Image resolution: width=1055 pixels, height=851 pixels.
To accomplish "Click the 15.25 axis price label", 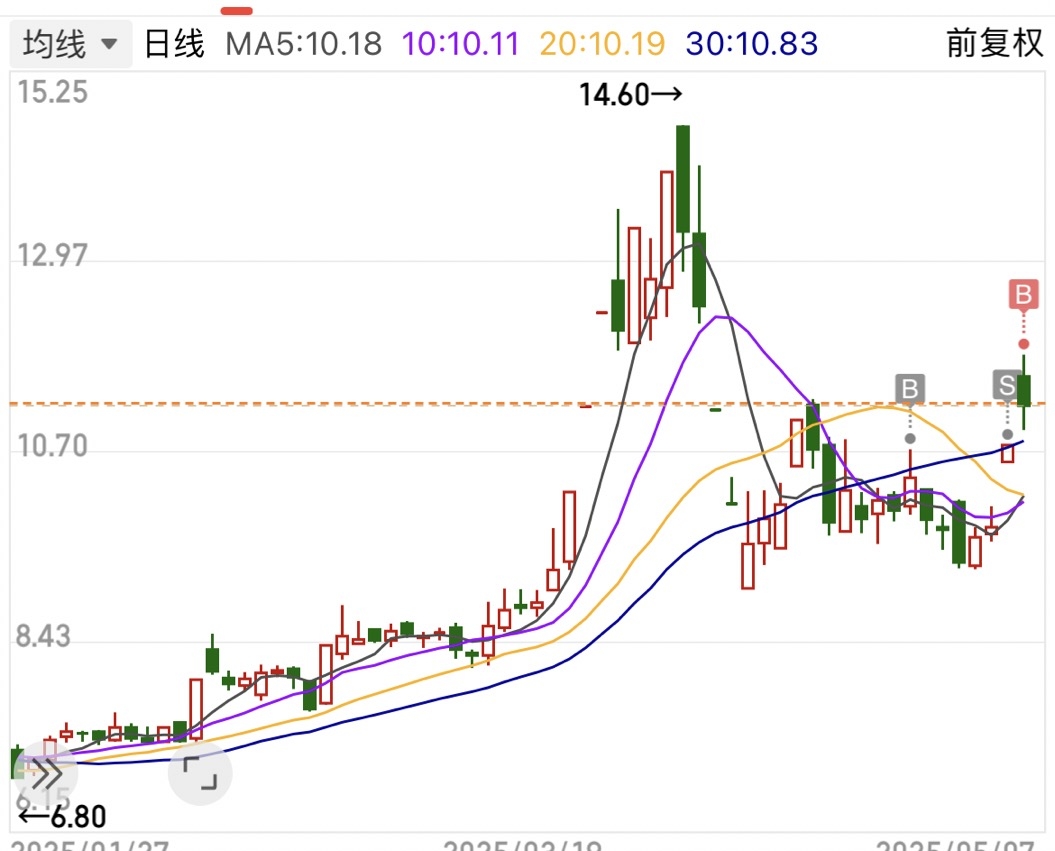I will [52, 92].
